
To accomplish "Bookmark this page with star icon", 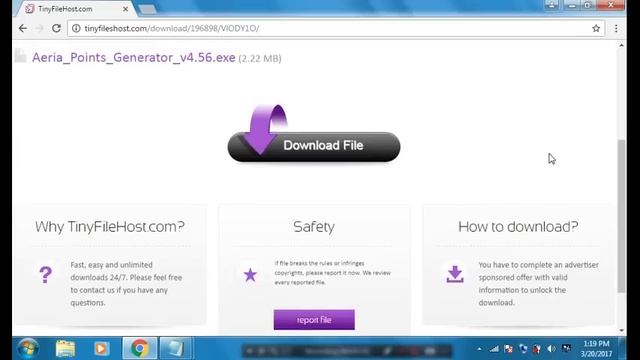I will click(596, 28).
